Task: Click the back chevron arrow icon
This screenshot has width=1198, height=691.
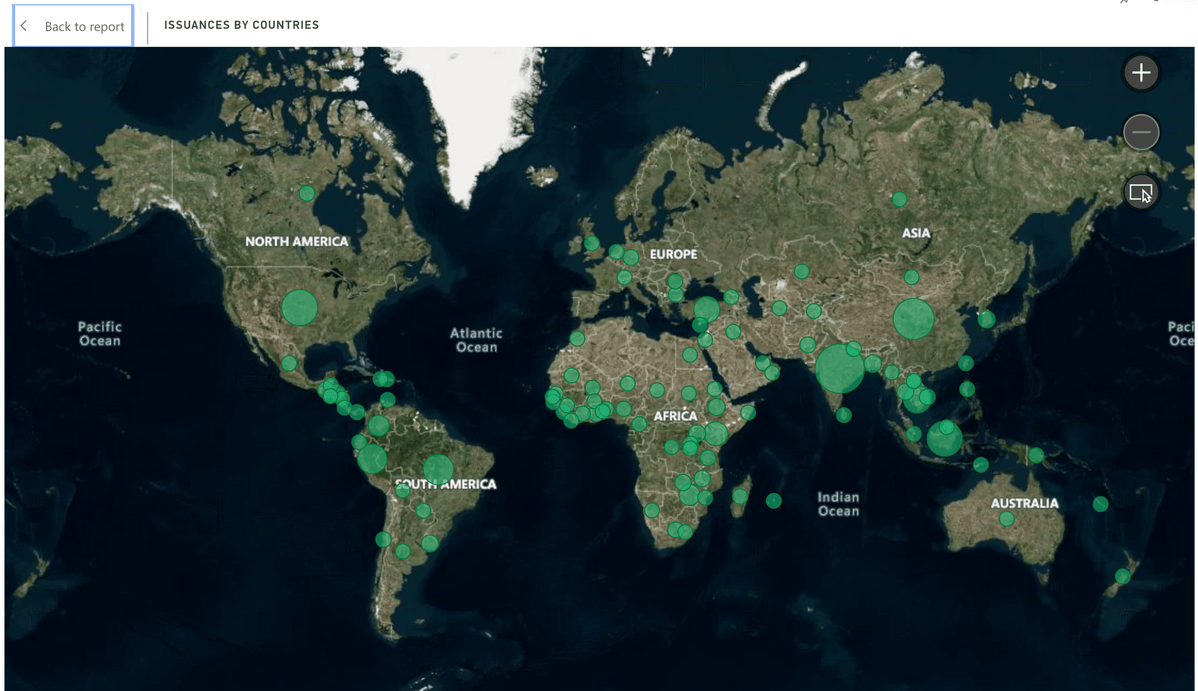Action: [x=24, y=26]
